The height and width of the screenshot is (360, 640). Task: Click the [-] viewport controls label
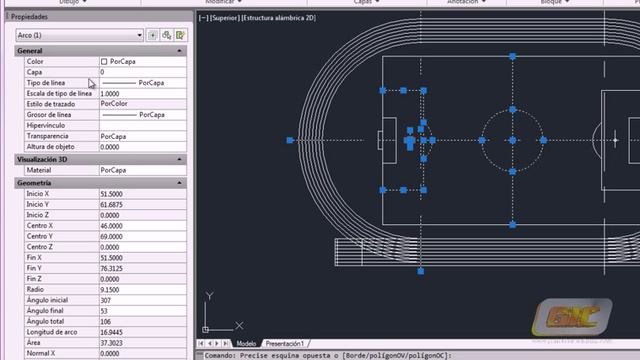coord(203,18)
